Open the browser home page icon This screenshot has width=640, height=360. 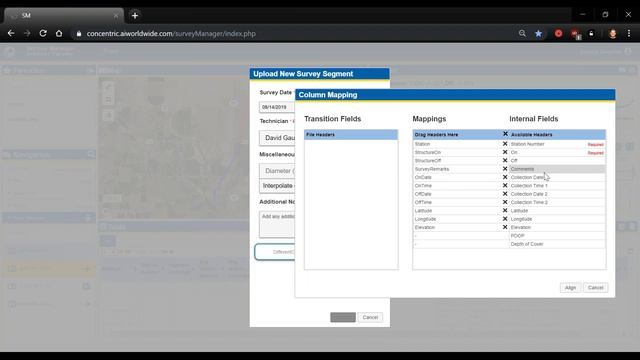click(59, 33)
